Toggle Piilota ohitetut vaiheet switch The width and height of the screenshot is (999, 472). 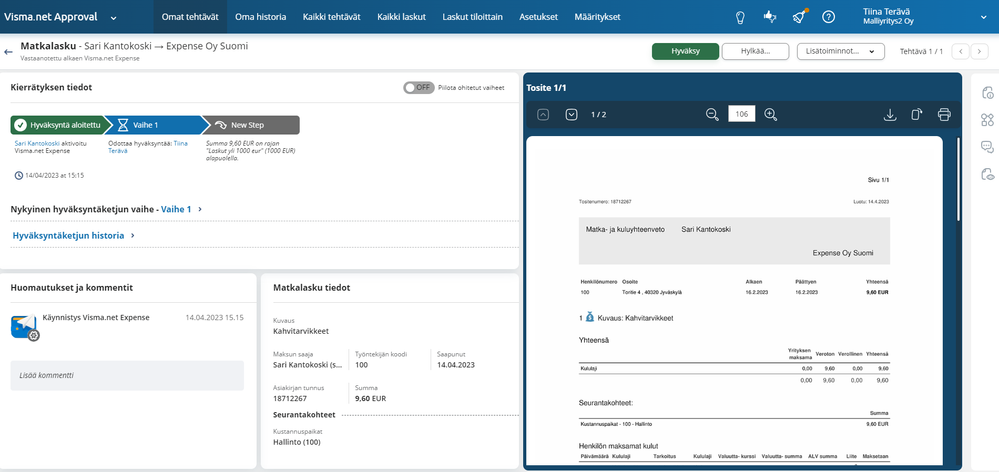(419, 87)
